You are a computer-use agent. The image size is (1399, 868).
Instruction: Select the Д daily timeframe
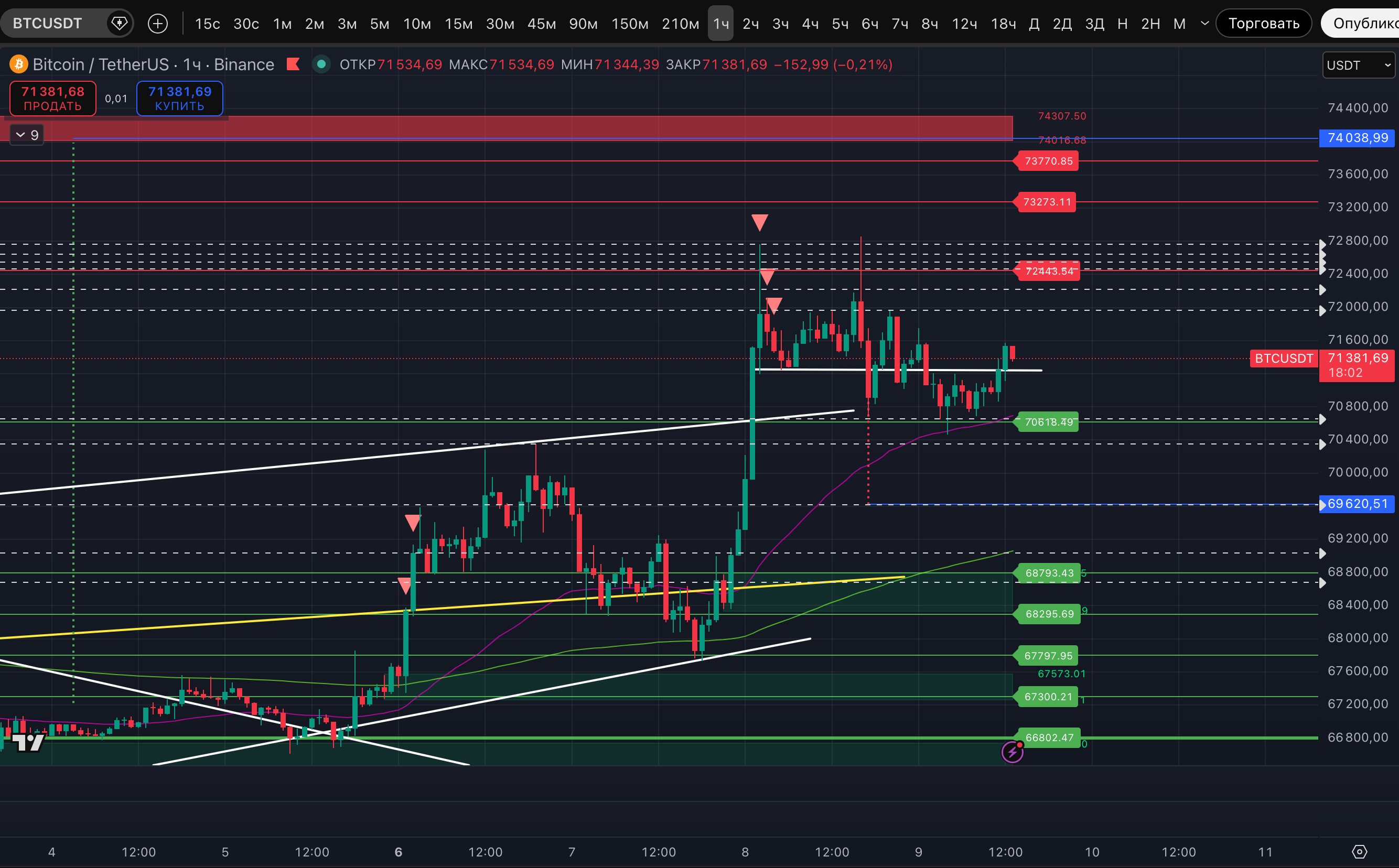[1034, 24]
